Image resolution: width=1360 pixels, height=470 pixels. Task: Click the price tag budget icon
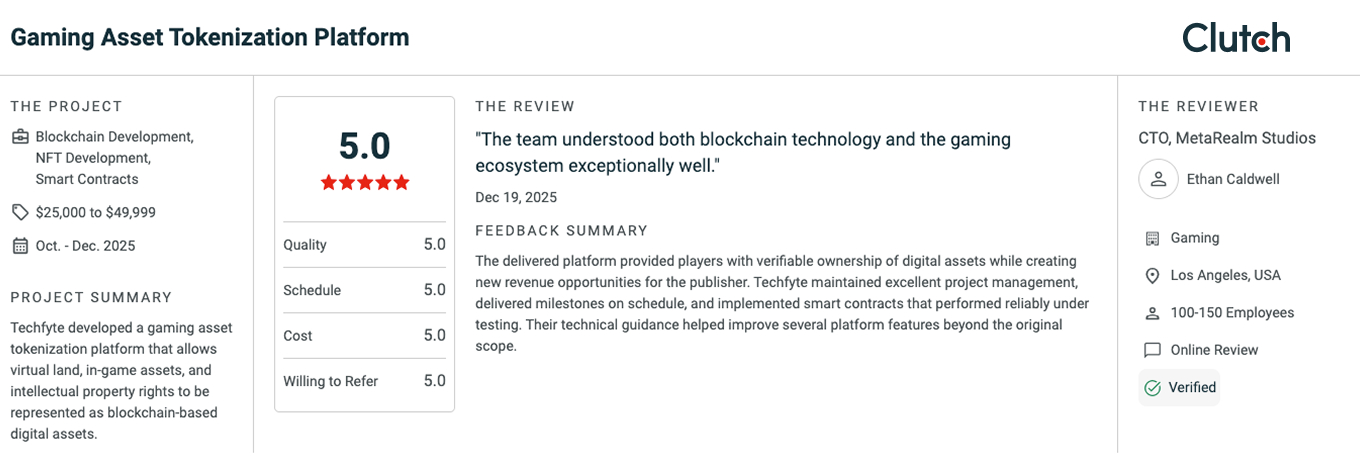pos(20,212)
